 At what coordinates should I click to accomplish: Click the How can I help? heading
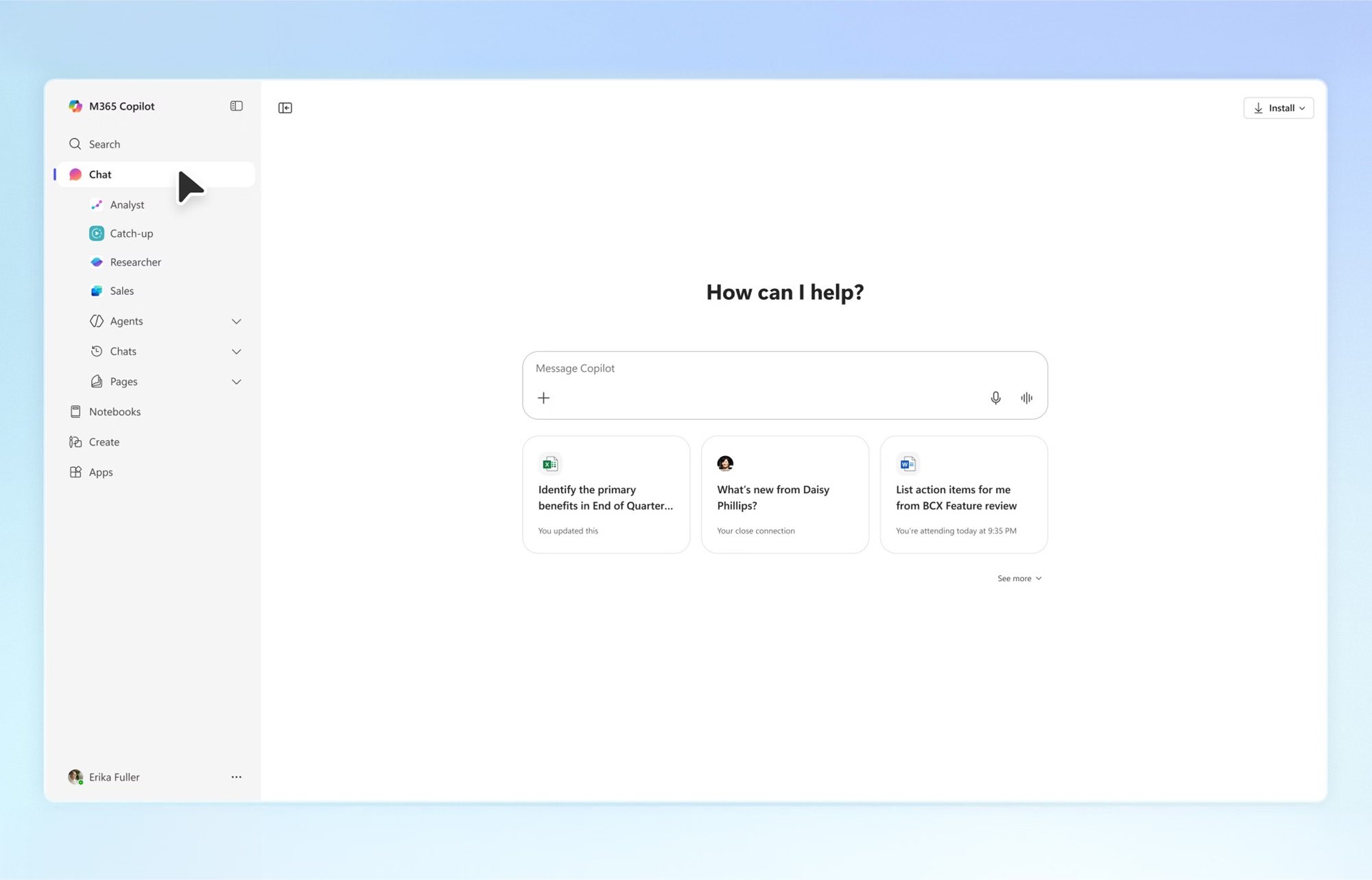point(785,292)
